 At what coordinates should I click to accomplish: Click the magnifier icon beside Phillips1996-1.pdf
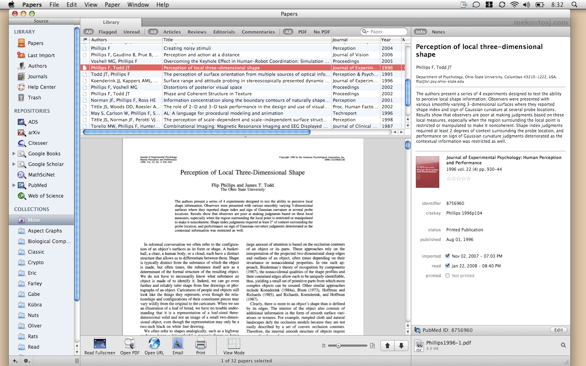(x=563, y=345)
